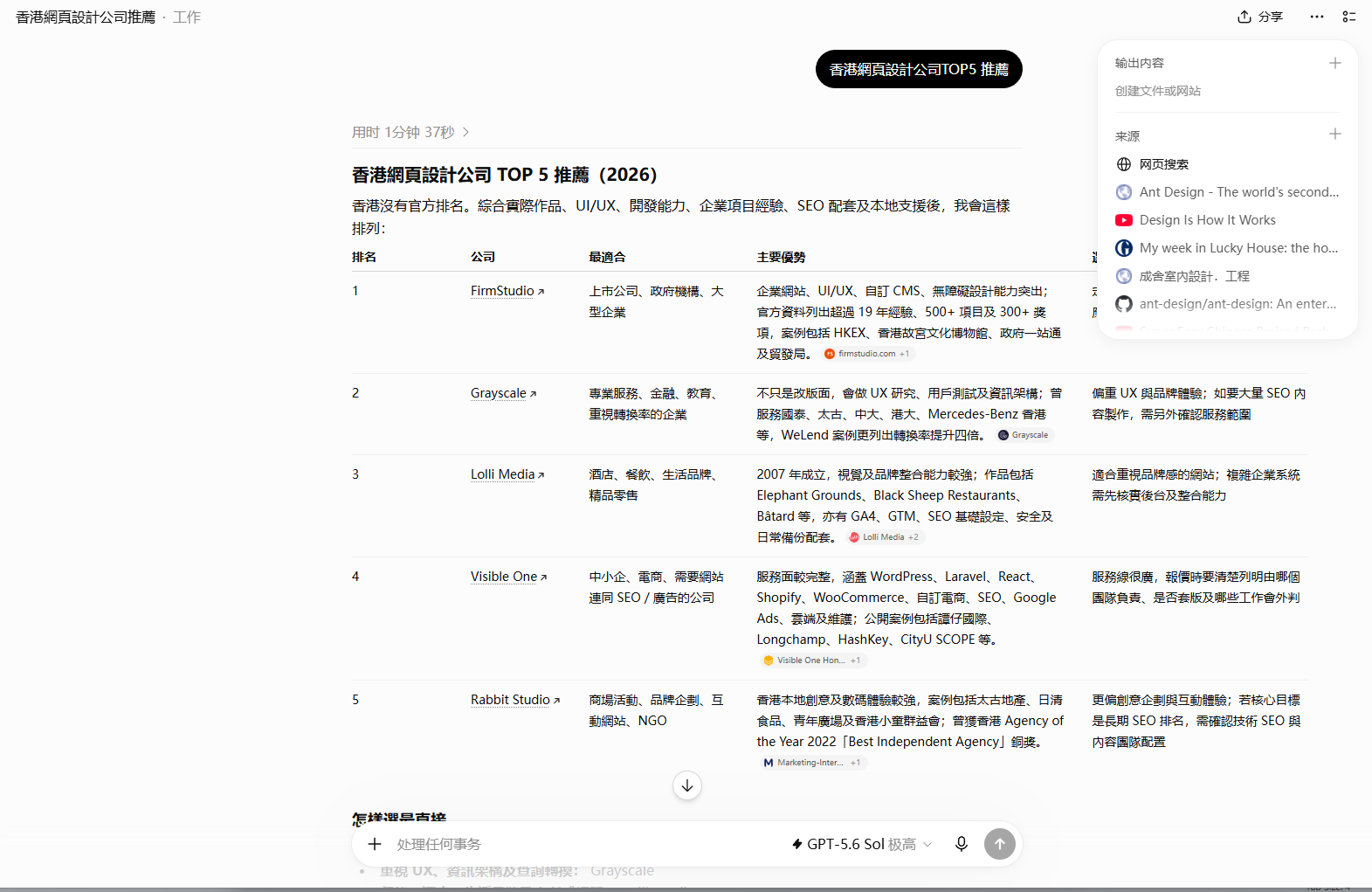The height and width of the screenshot is (892, 1372).
Task: Open 网页搜索 source entry
Action: [x=1164, y=164]
